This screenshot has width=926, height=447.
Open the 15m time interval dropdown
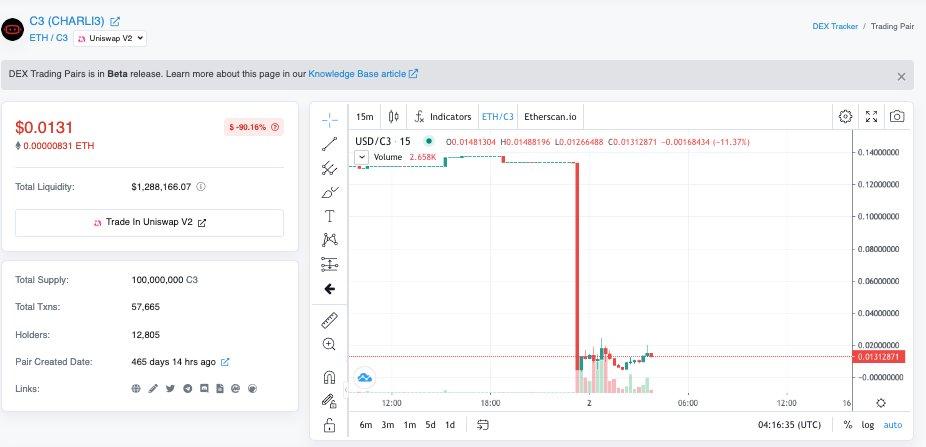[365, 116]
